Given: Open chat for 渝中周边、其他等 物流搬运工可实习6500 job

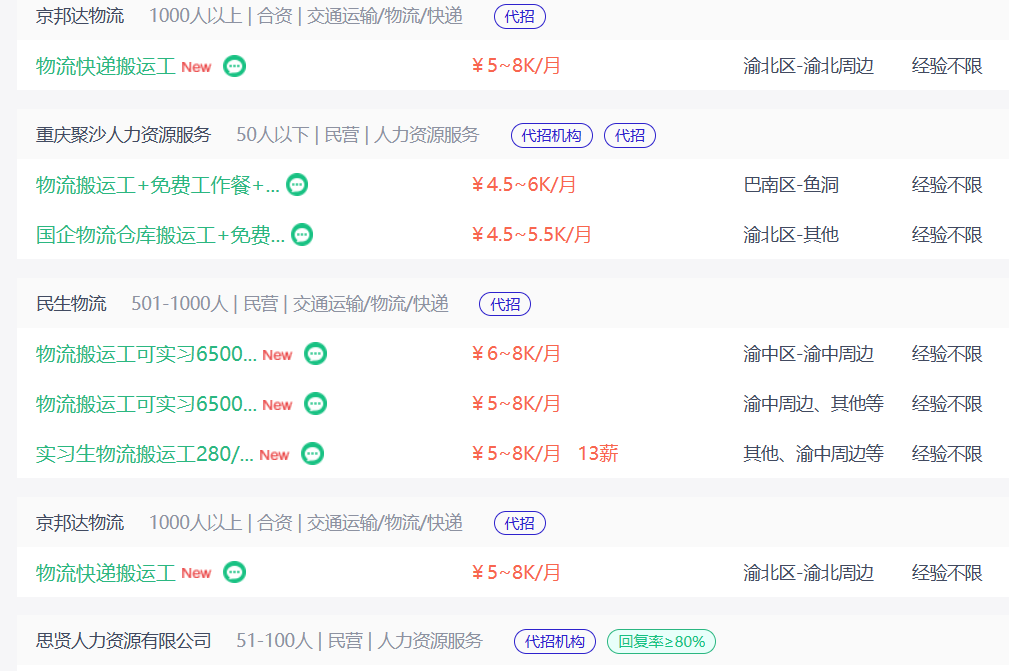Looking at the screenshot, I should point(316,404).
